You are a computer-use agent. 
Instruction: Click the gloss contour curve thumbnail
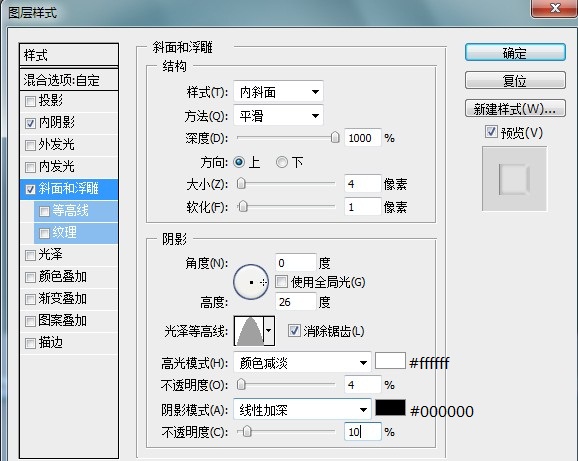click(x=250, y=331)
